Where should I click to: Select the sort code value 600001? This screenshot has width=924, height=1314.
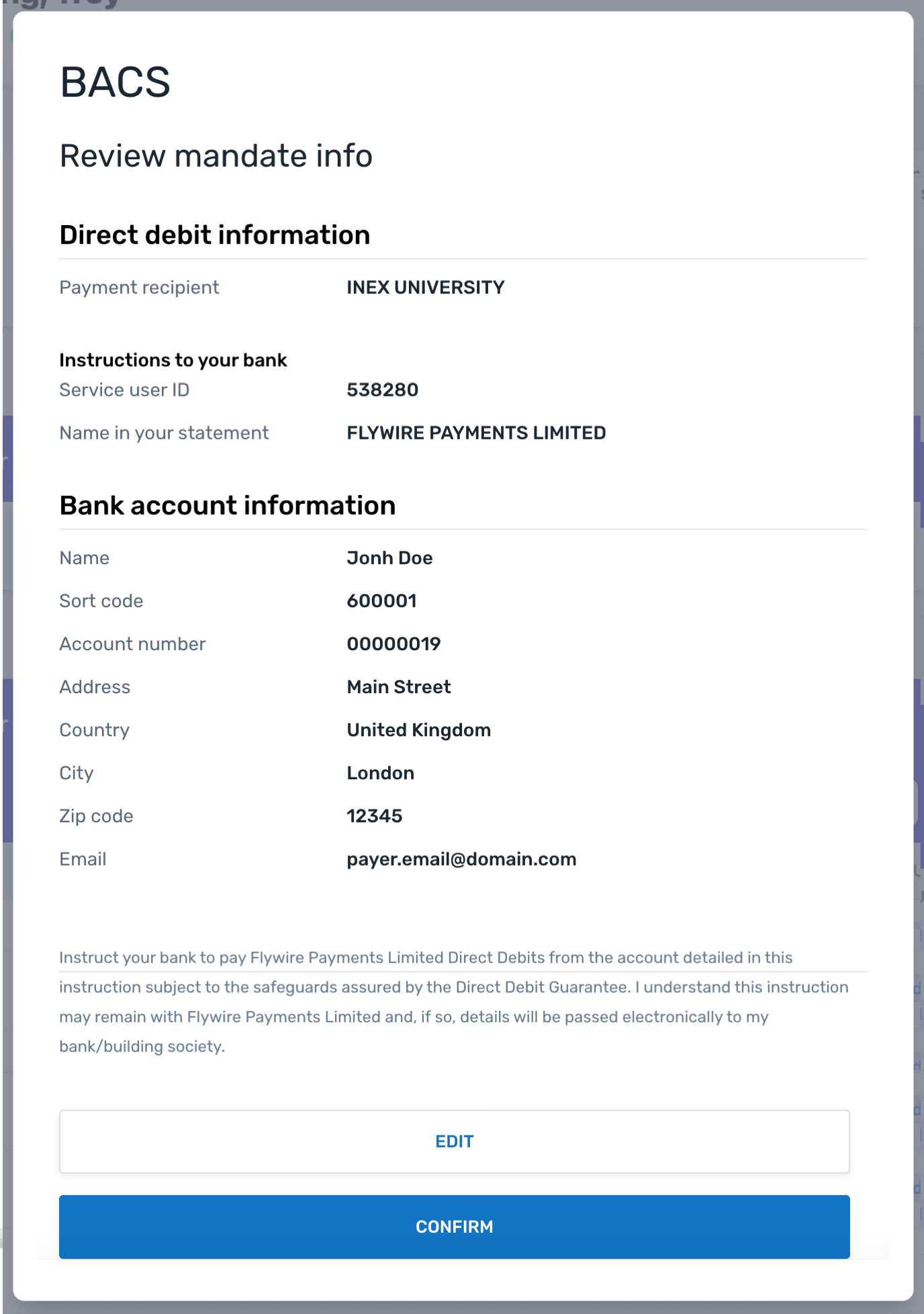point(381,601)
